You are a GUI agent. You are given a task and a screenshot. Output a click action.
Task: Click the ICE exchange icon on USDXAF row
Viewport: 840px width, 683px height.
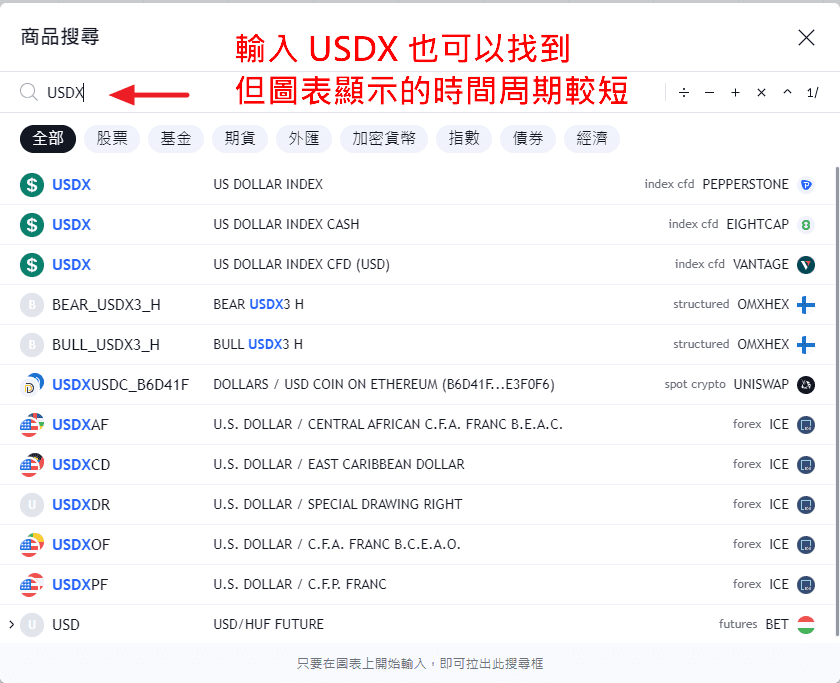point(806,425)
